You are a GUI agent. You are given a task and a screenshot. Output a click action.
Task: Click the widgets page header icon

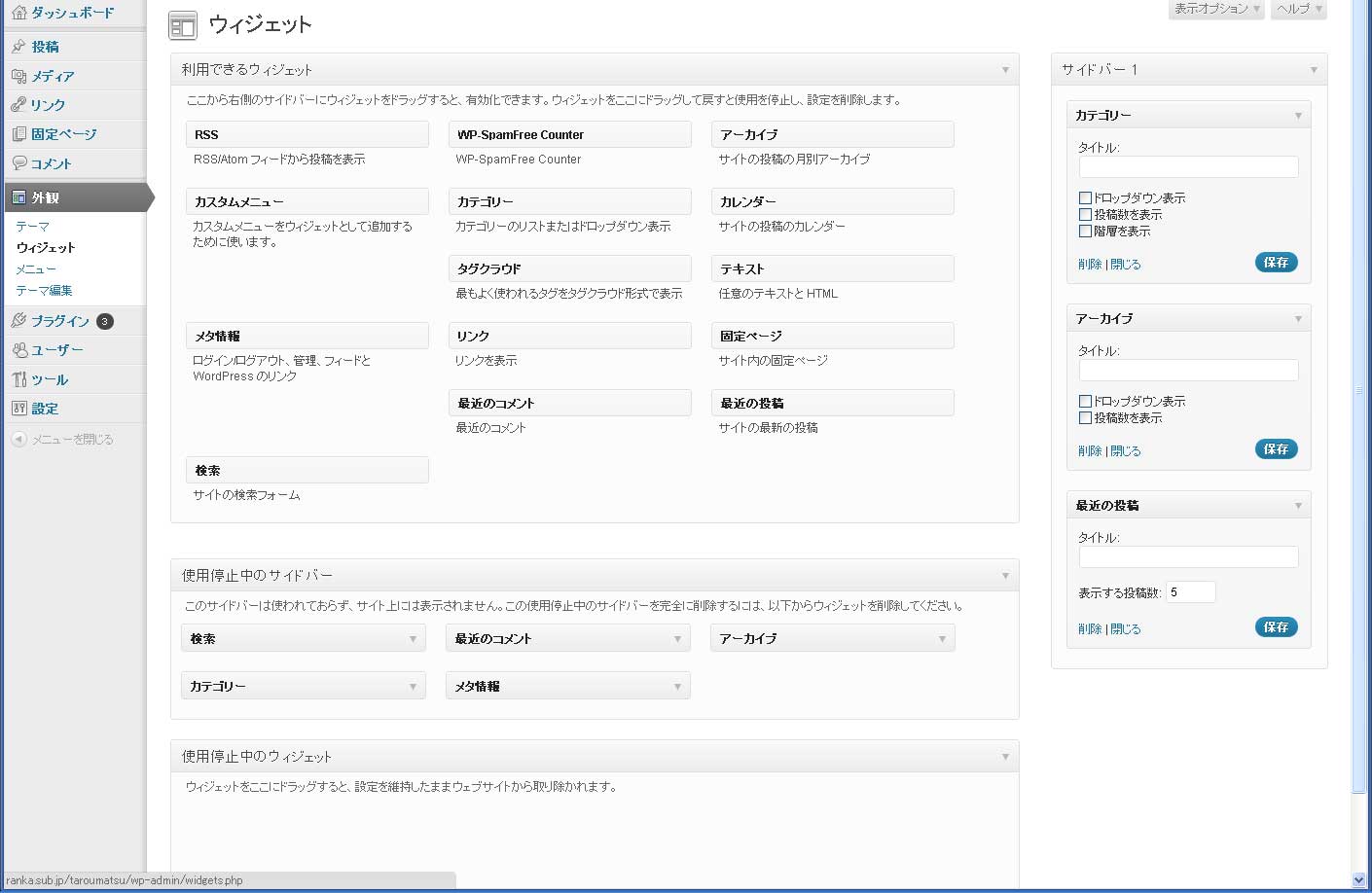coord(183,26)
